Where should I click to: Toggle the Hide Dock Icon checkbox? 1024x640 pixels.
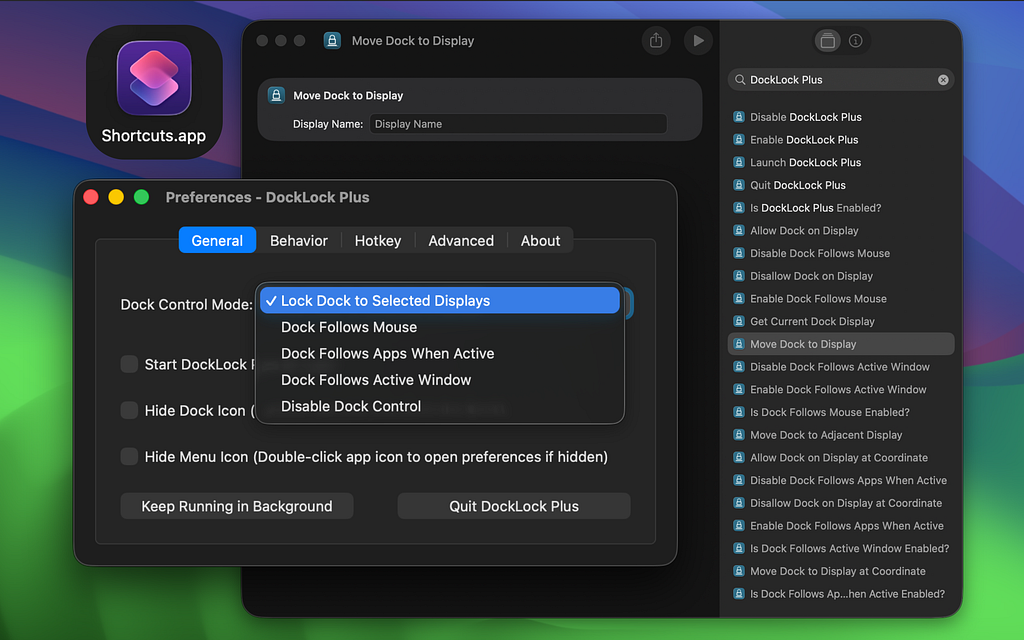pyautogui.click(x=129, y=410)
